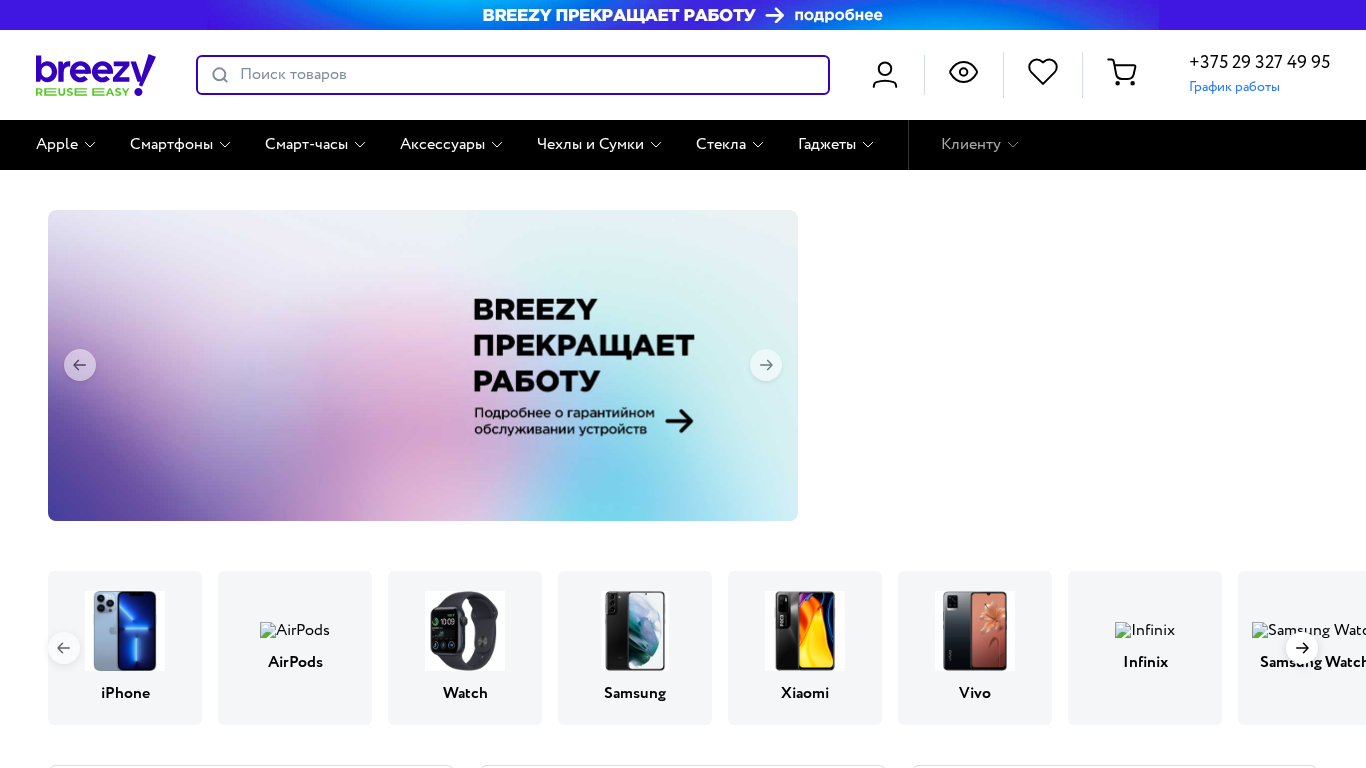1366x768 pixels.
Task: Go to next banner slide
Action: [x=766, y=365]
